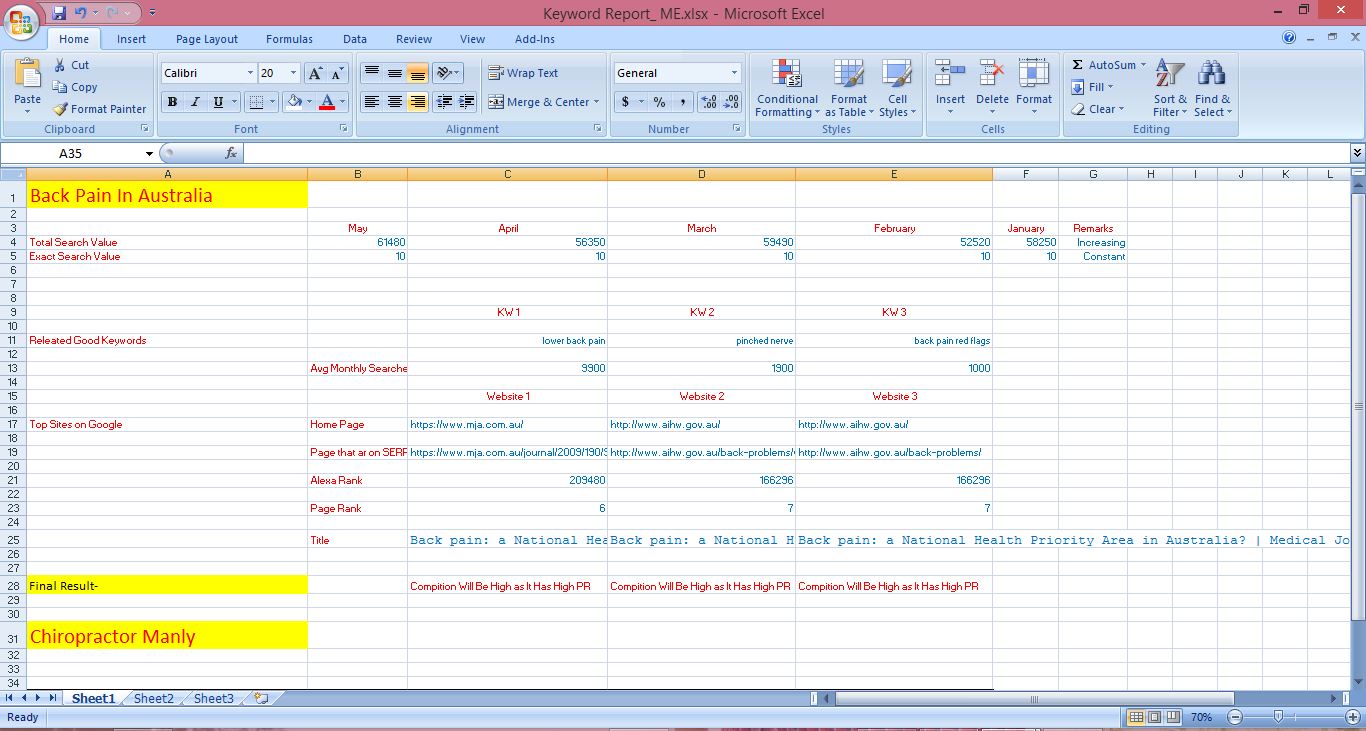The height and width of the screenshot is (731, 1366).
Task: Click the Save icon in quick access toolbar
Action: click(x=59, y=13)
